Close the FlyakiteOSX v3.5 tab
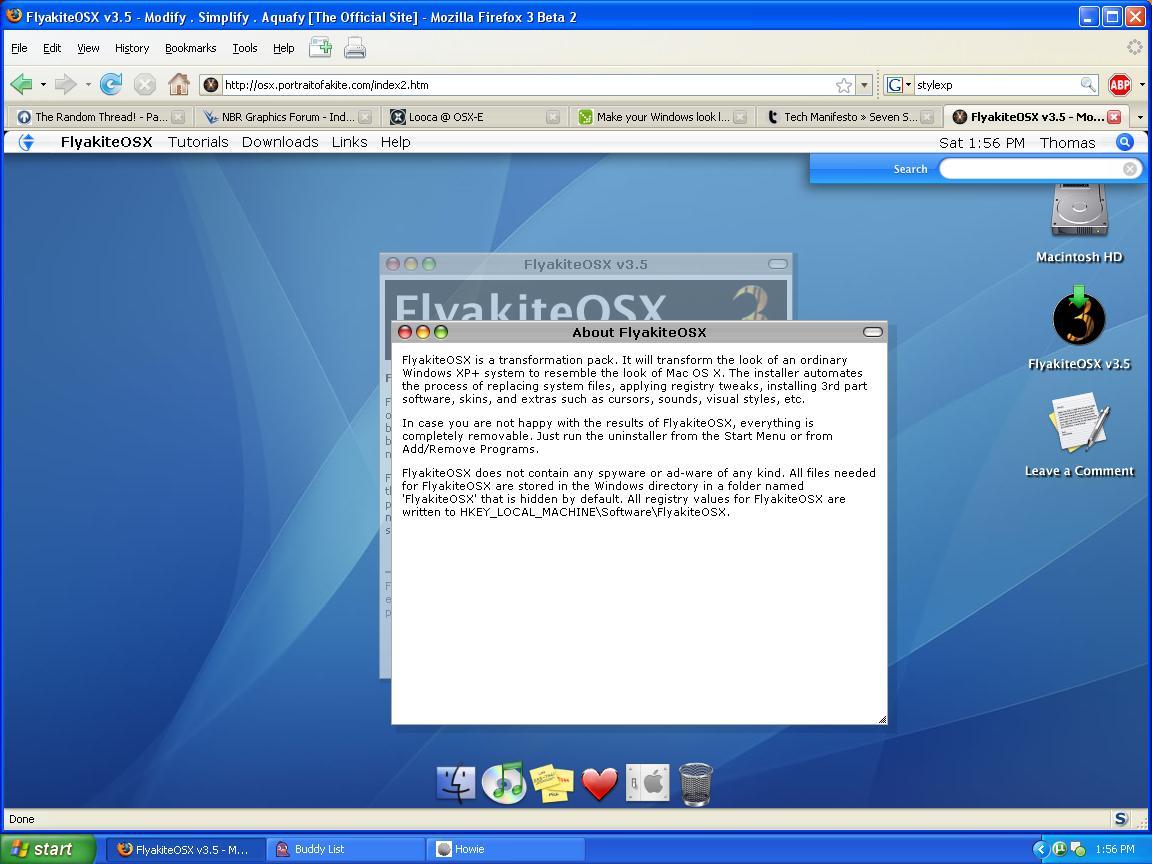Image resolution: width=1152 pixels, height=864 pixels. (x=1114, y=117)
